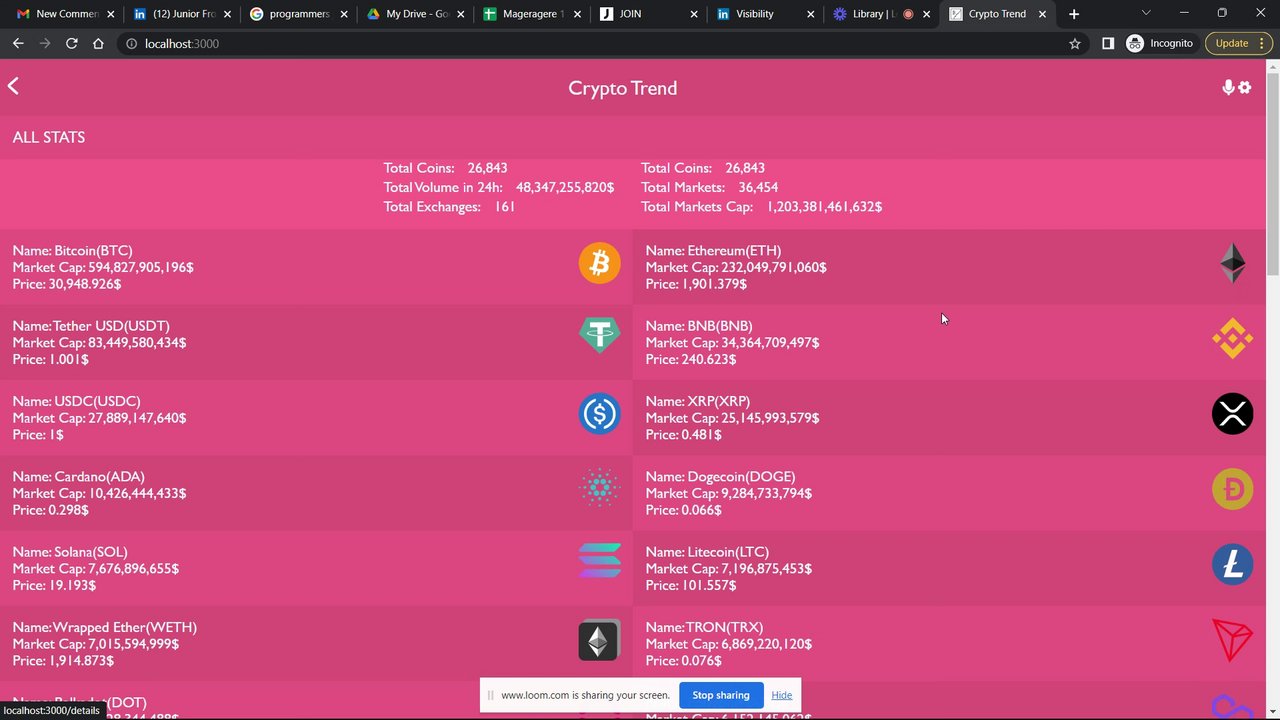Image resolution: width=1280 pixels, height=720 pixels.
Task: Switch to the programmers Google tab
Action: (x=299, y=14)
